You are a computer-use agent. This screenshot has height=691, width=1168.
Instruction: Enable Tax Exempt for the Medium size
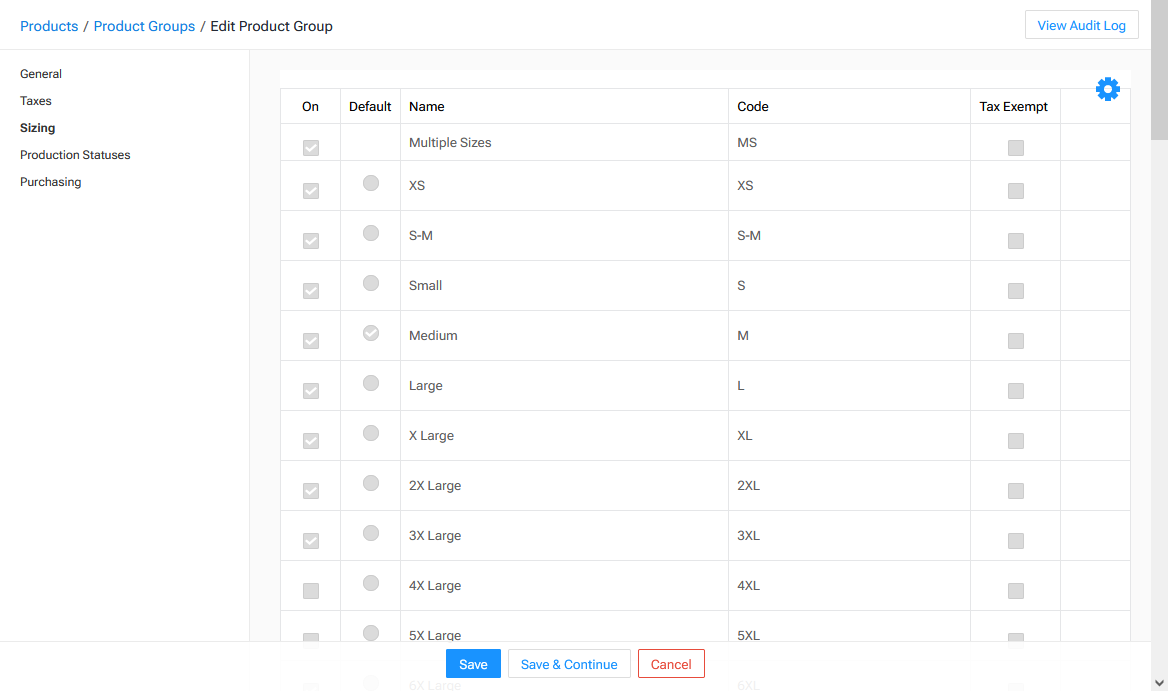pyautogui.click(x=1015, y=340)
